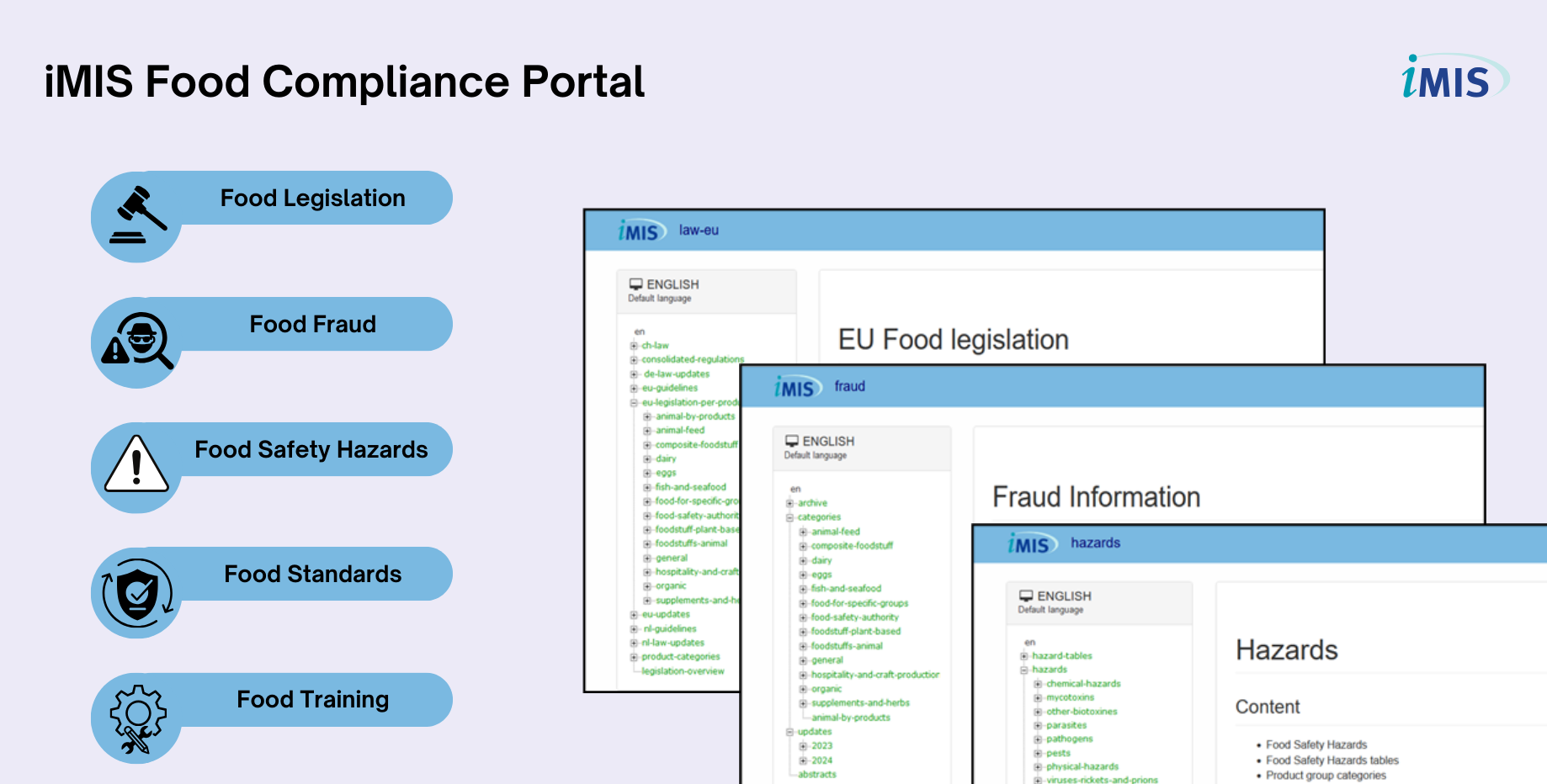This screenshot has width=1547, height=784.
Task: Expand pathogens node in hazards tree
Action: tap(1038, 739)
